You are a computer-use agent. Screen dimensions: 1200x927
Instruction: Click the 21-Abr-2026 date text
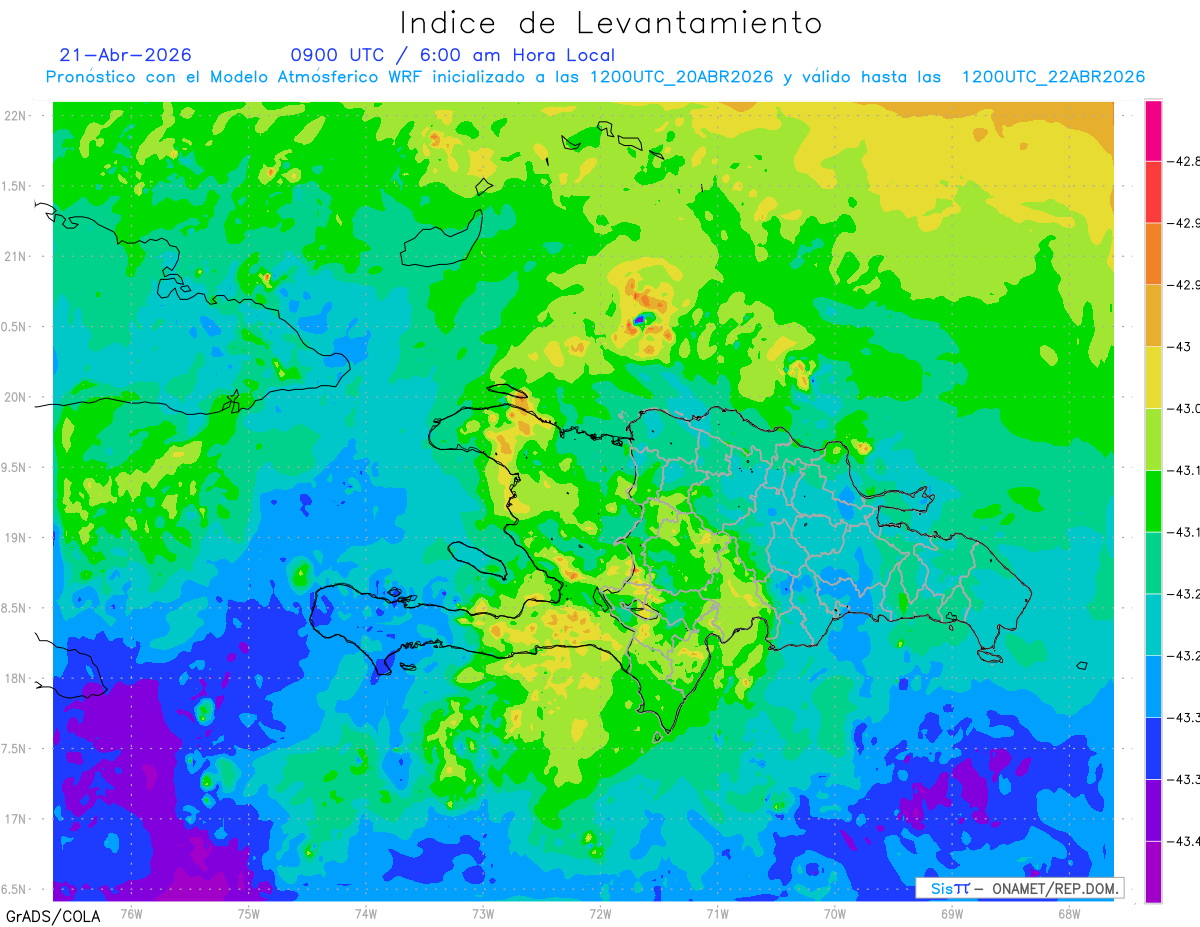pyautogui.click(x=126, y=55)
